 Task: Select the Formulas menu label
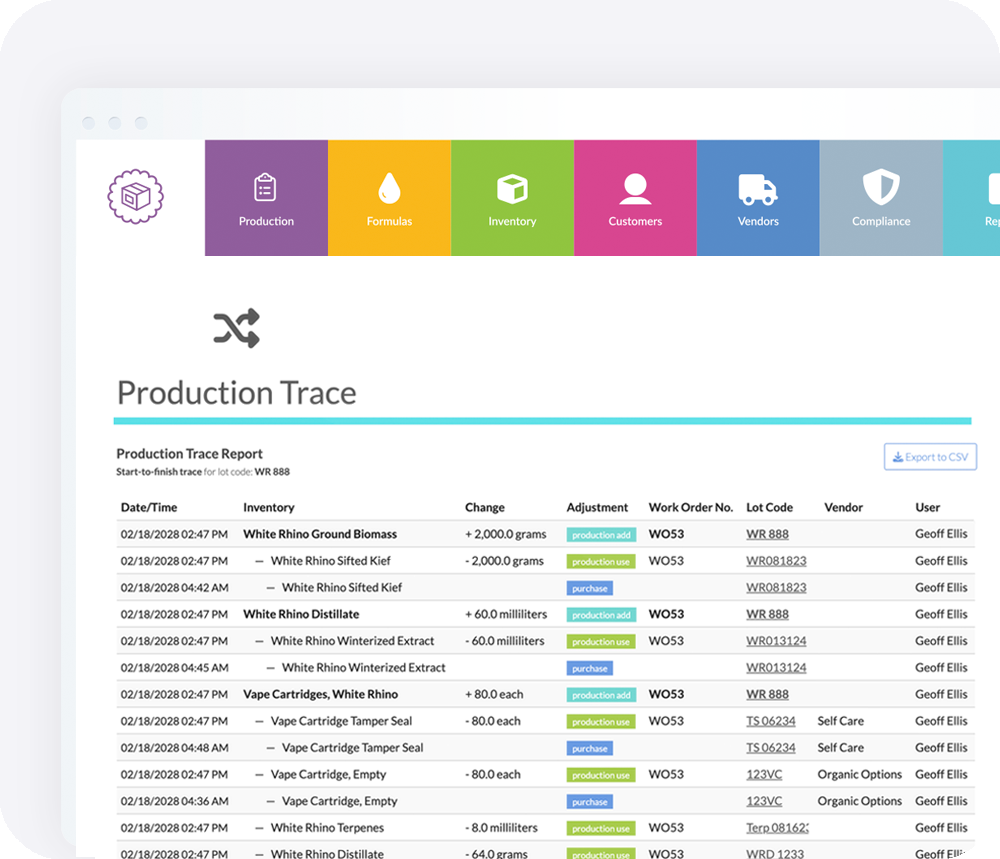click(389, 221)
